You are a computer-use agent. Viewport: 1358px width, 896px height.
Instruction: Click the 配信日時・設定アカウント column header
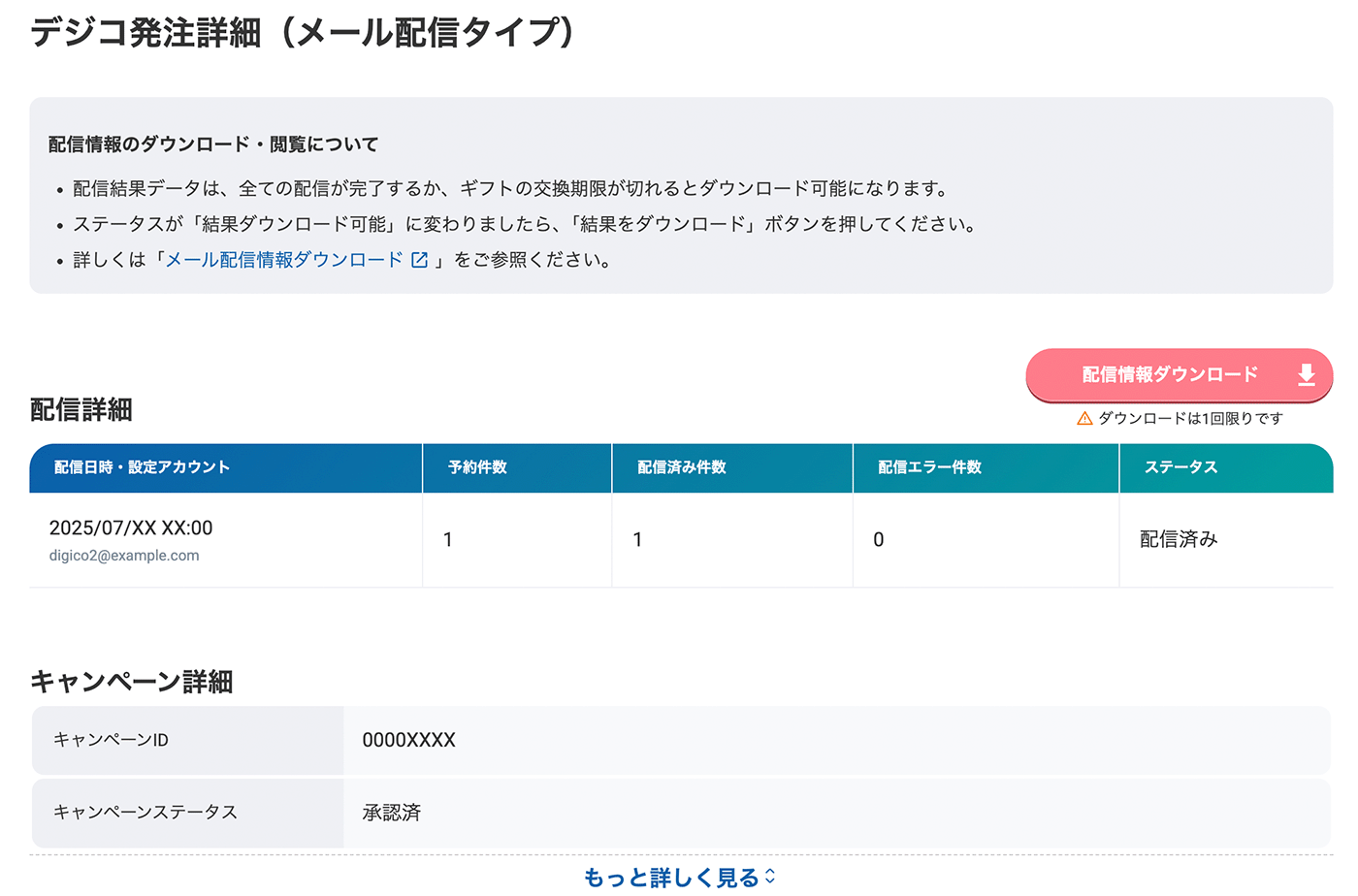[142, 467]
